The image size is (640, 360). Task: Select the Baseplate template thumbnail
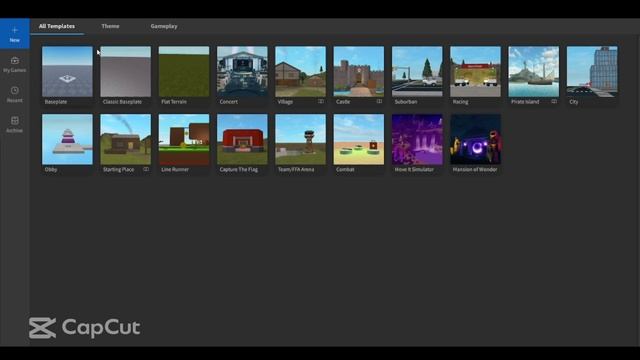(x=67, y=71)
